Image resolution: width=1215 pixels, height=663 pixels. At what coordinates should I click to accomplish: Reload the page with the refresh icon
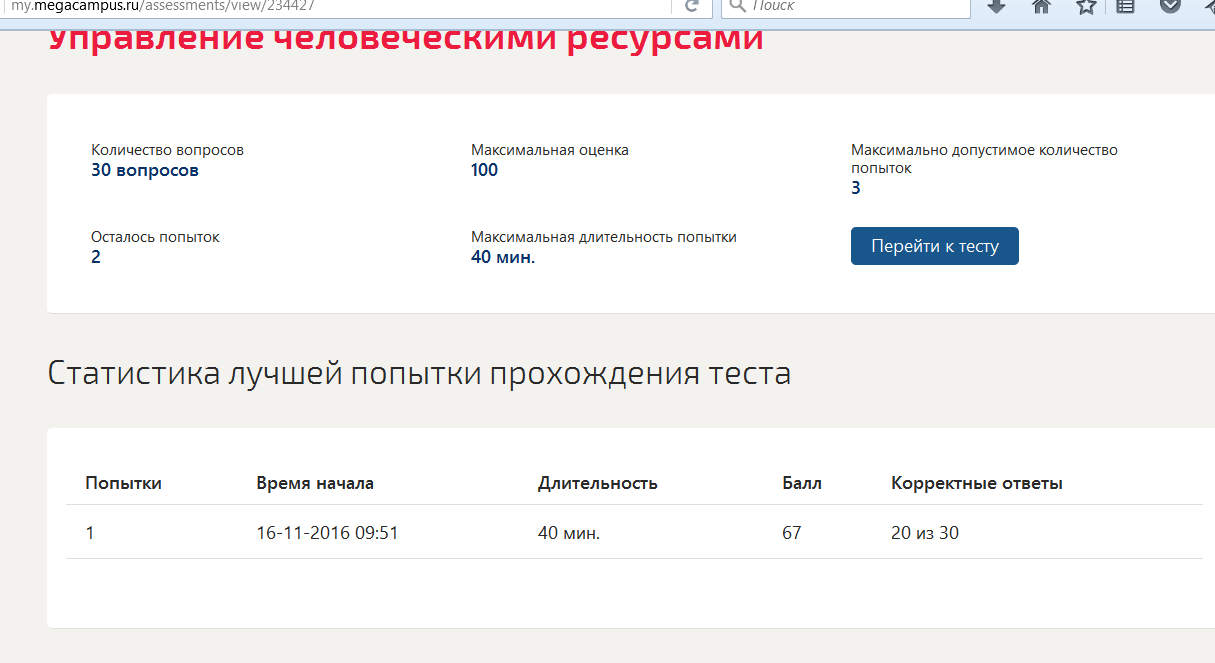click(x=691, y=6)
